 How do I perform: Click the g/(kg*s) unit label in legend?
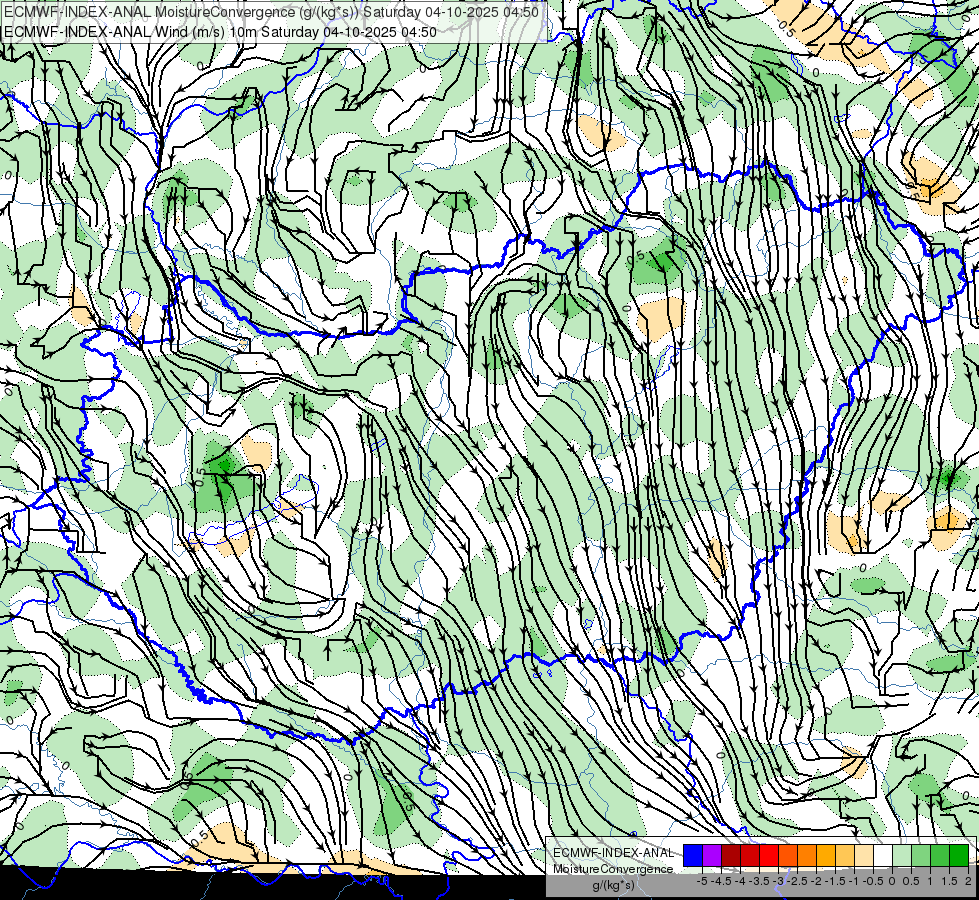(614, 885)
